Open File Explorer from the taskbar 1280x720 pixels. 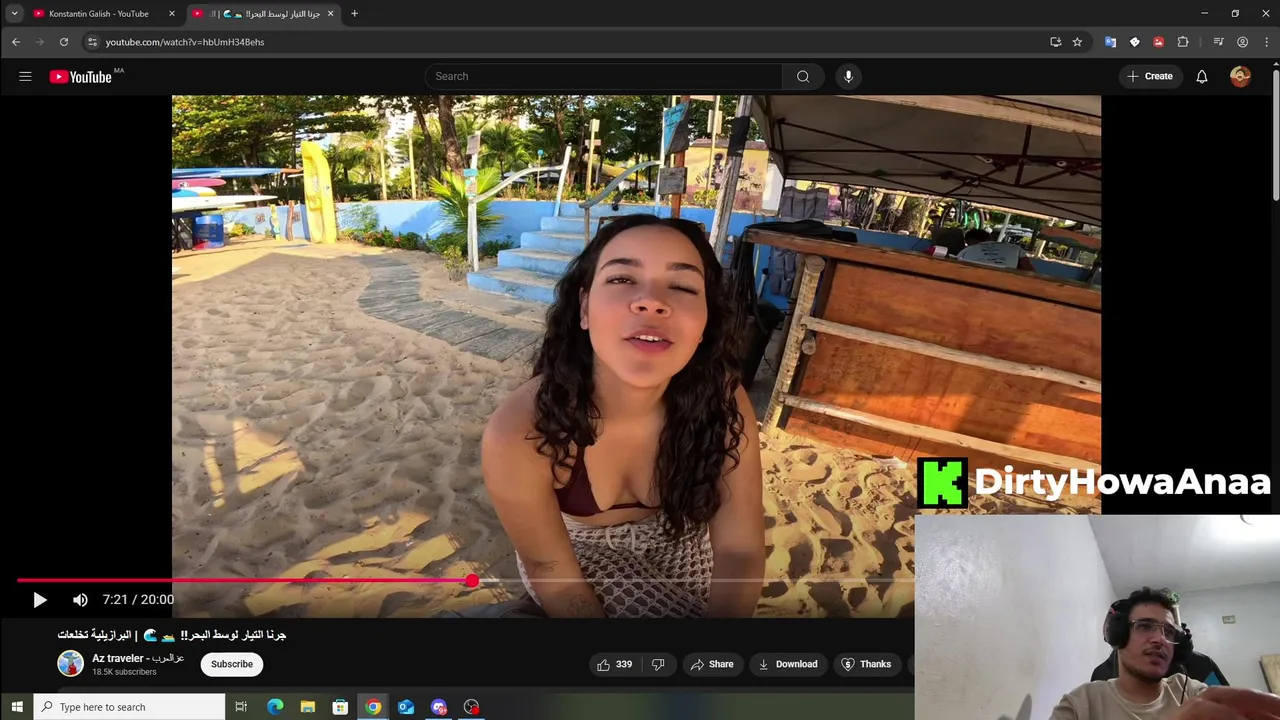[308, 707]
